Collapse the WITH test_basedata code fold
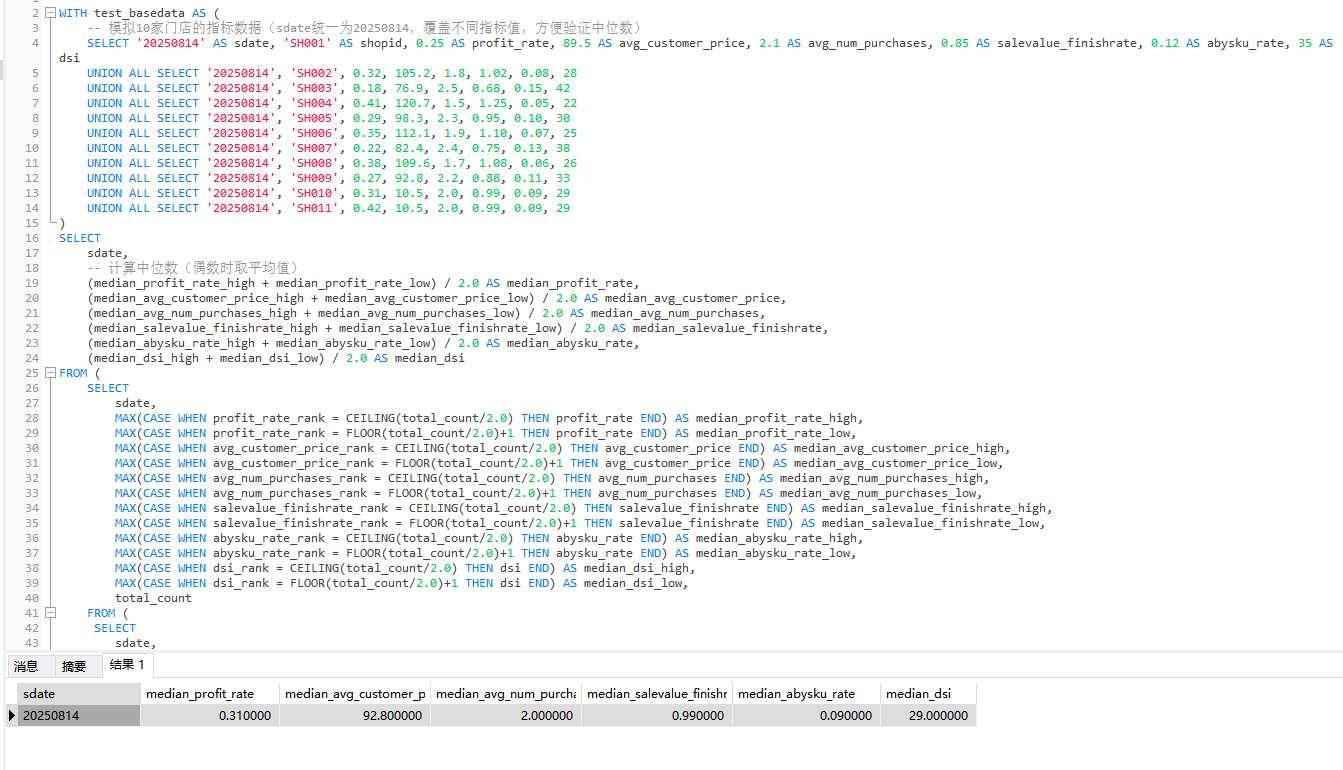Screen dimensions: 1343x770 pyautogui.click(x=50, y=13)
